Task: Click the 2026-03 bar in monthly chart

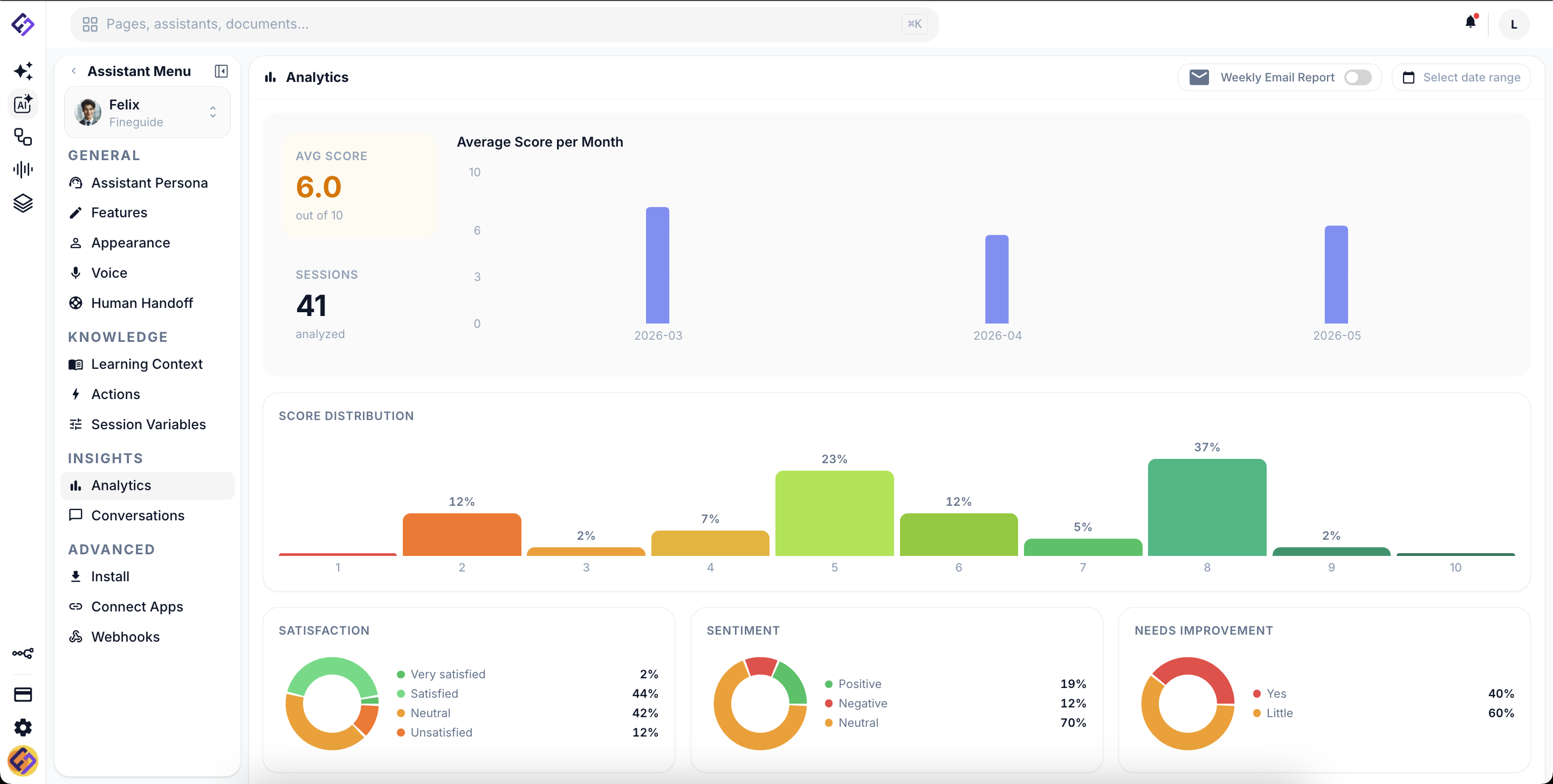Action: click(658, 265)
